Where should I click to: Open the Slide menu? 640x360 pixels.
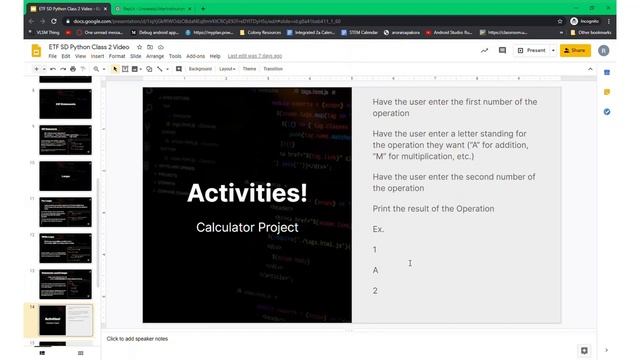(x=136, y=56)
